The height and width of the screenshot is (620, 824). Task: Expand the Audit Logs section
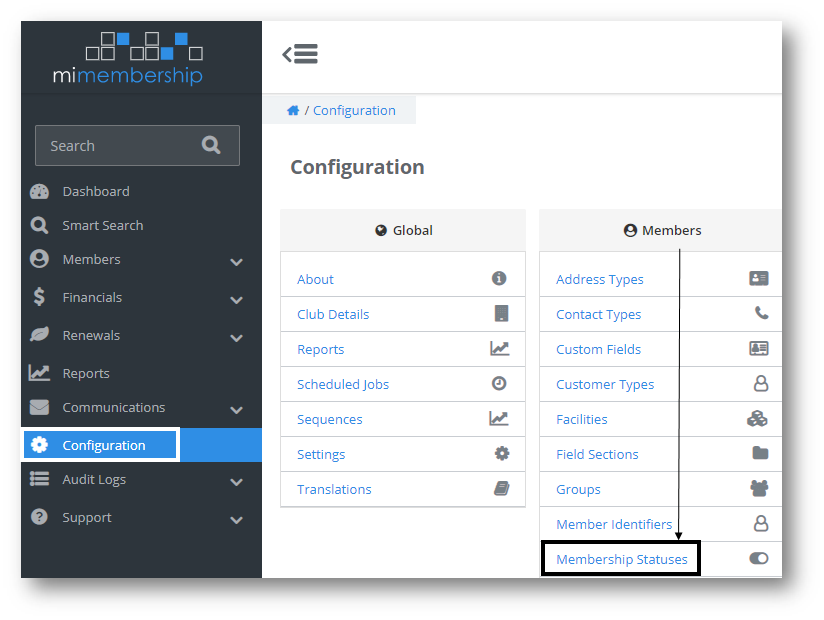237,480
